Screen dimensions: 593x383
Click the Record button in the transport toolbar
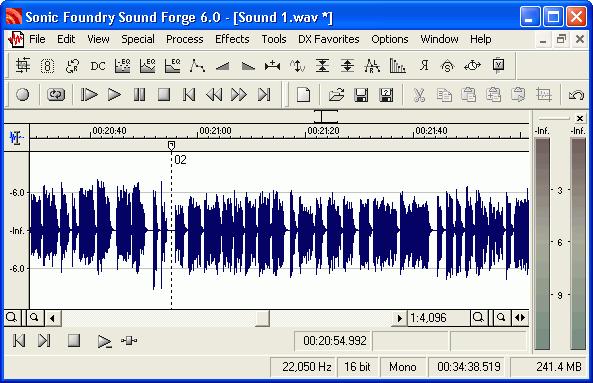[22, 95]
